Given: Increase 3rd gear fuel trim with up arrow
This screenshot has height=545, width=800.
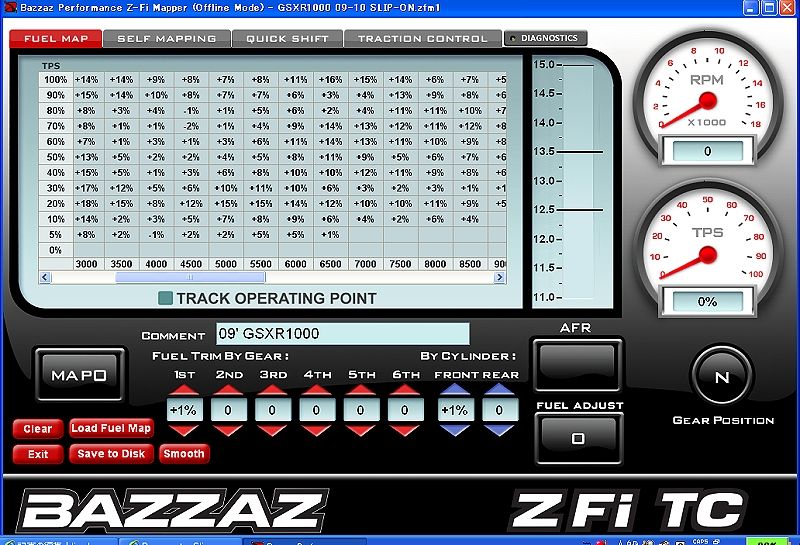Looking at the screenshot, I should click(272, 390).
